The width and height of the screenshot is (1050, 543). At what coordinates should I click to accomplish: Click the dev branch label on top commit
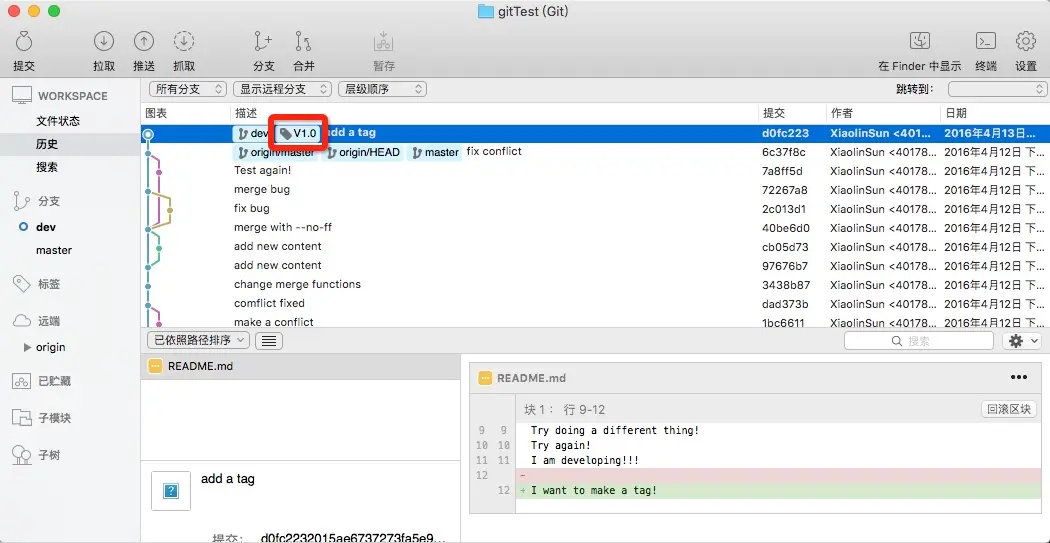click(252, 133)
